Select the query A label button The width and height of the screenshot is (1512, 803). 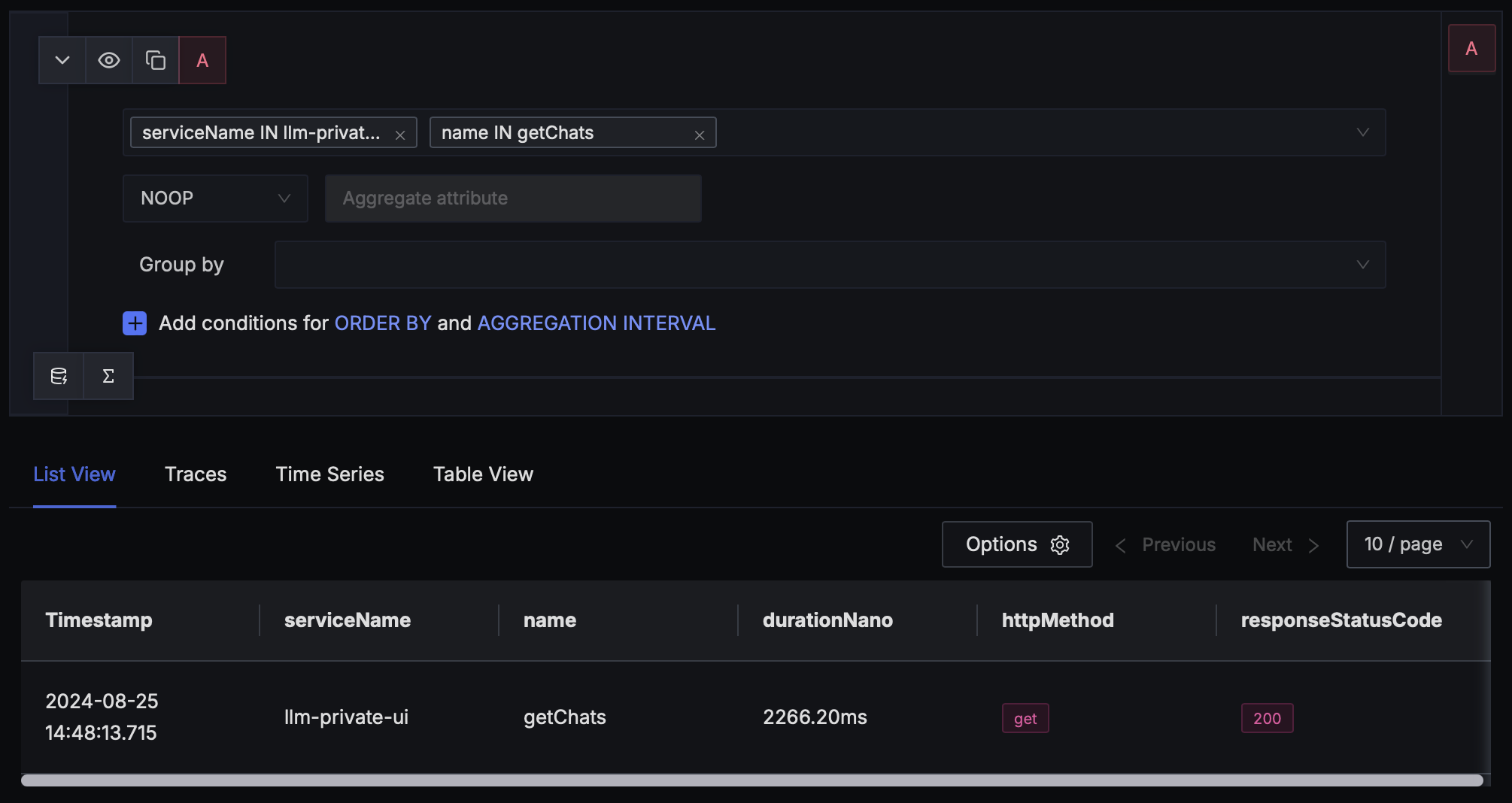click(x=202, y=60)
